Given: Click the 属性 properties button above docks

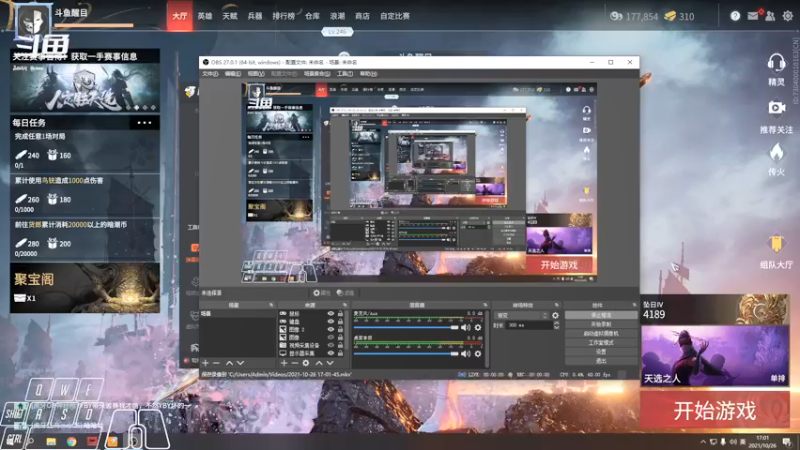Looking at the screenshot, I should coord(322,293).
